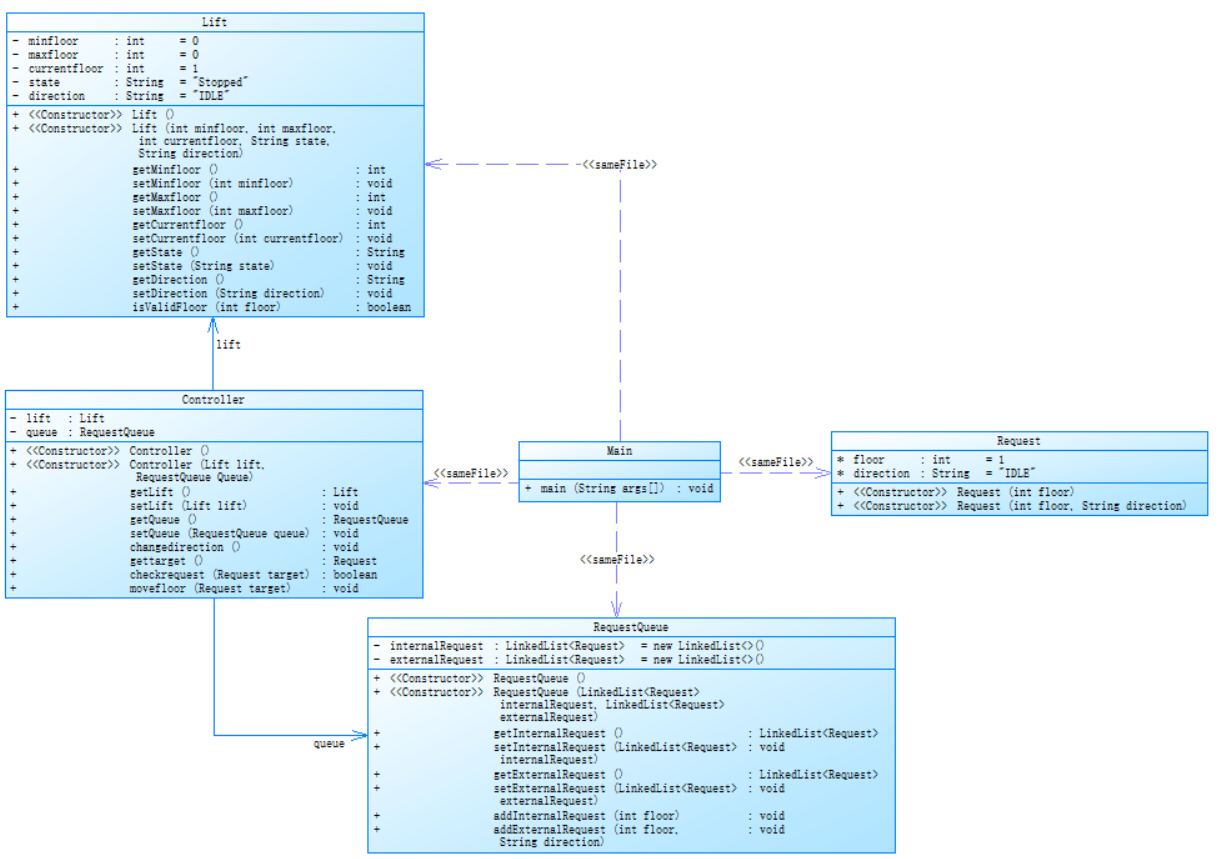
Task: Click the 'queue' association role label
Action: [x=329, y=744]
